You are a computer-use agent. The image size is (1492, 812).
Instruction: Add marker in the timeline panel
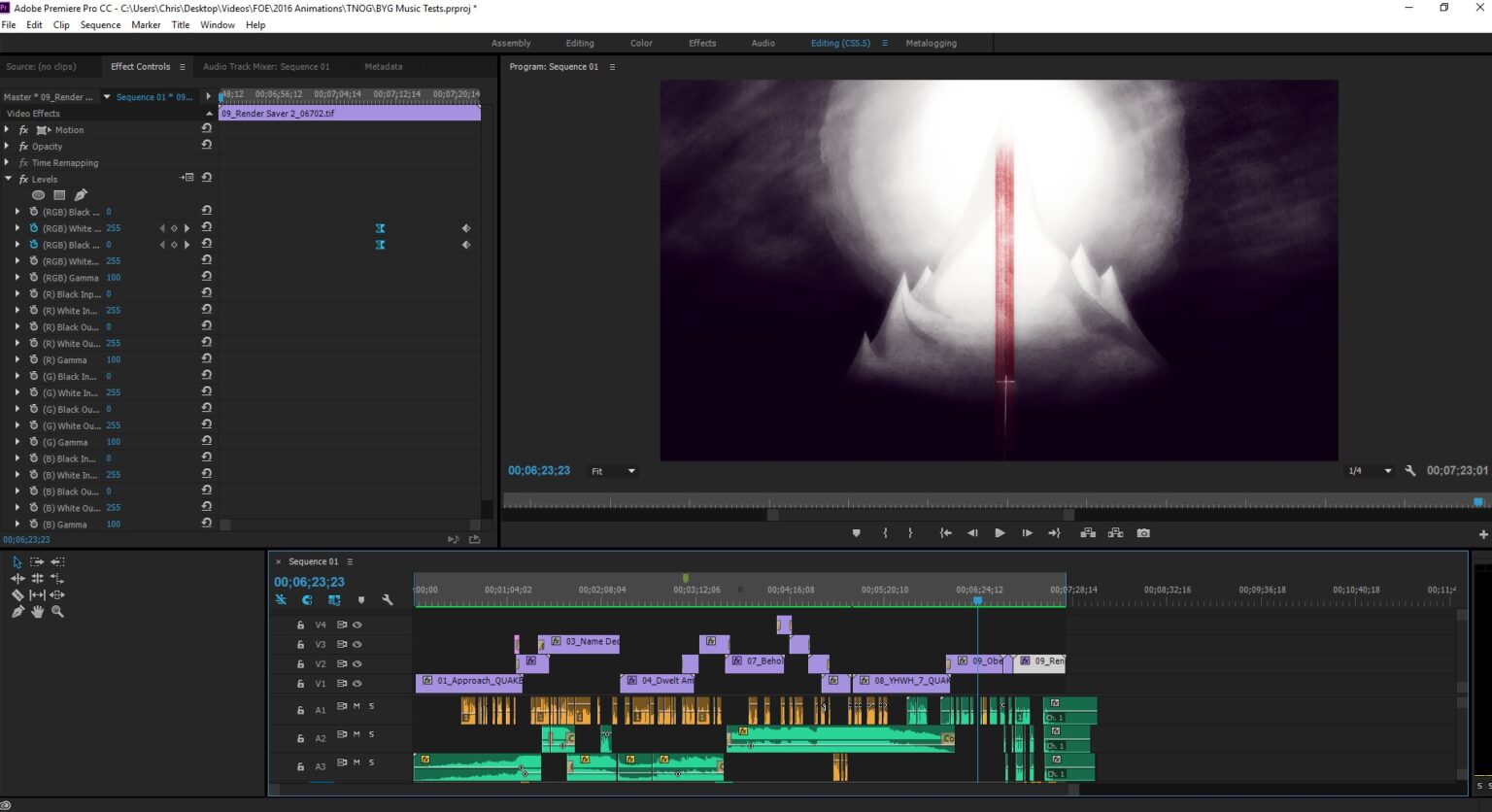[x=361, y=600]
